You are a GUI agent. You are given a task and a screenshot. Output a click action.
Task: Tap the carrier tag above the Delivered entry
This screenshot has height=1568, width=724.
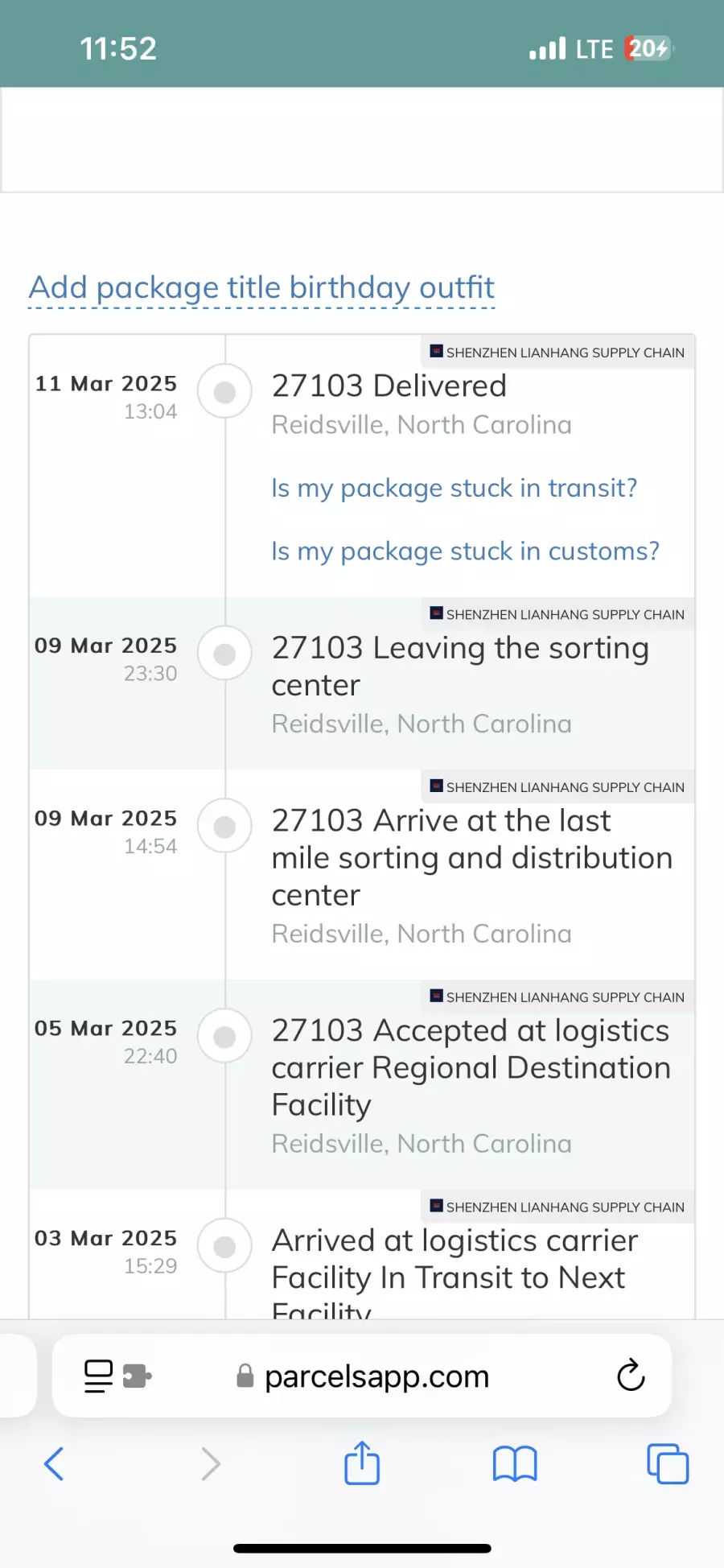click(557, 353)
